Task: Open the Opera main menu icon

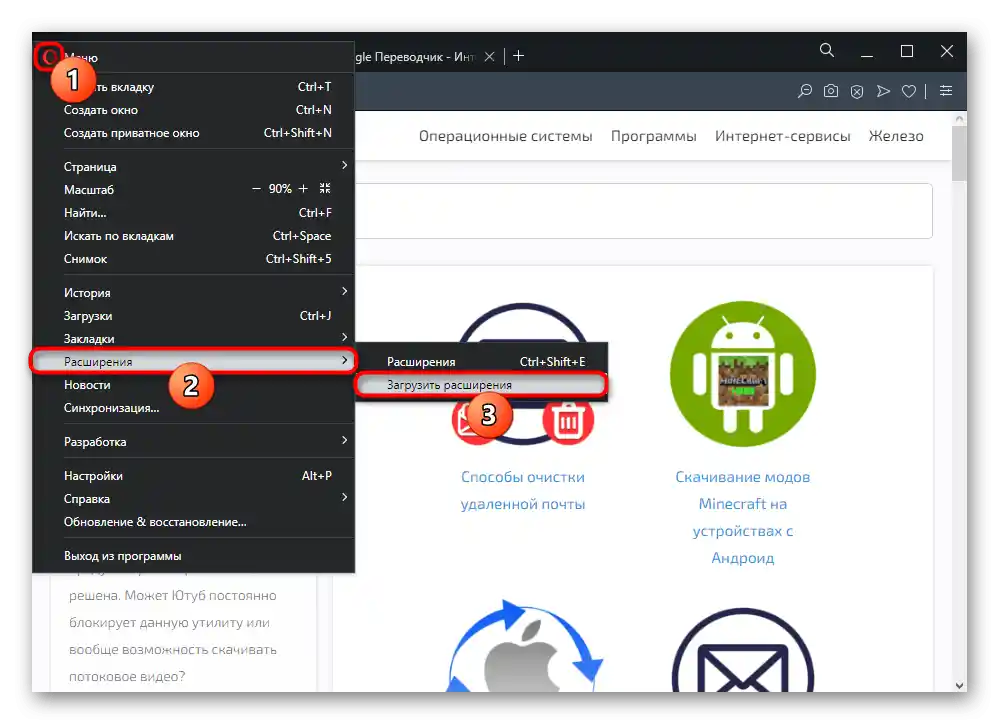Action: coord(48,57)
